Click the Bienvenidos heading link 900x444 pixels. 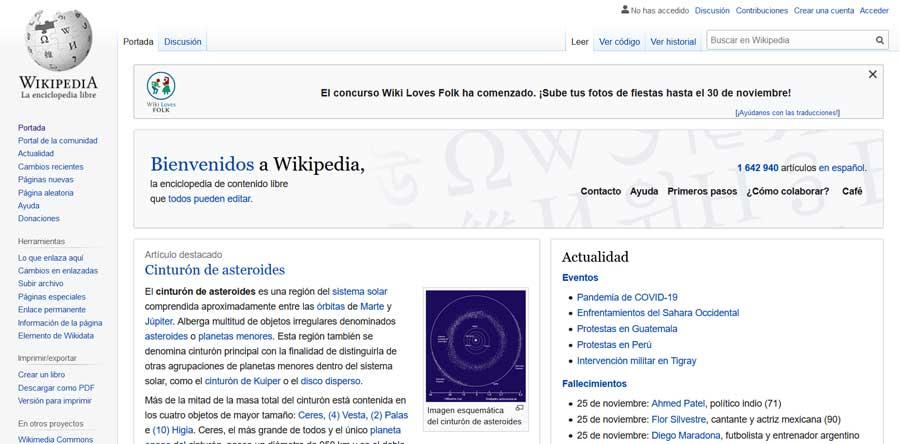(x=202, y=165)
